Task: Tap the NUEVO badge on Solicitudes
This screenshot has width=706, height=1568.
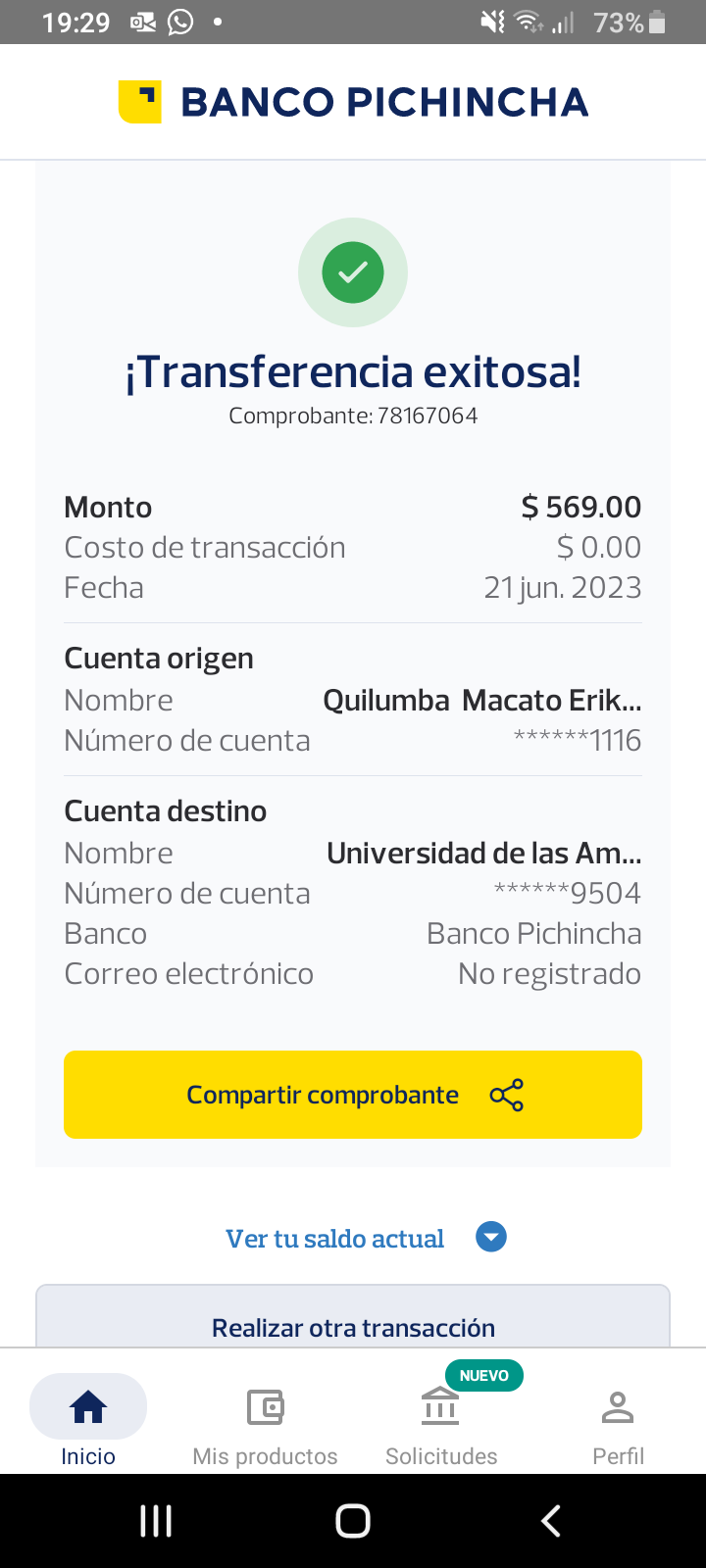Action: click(x=484, y=1376)
